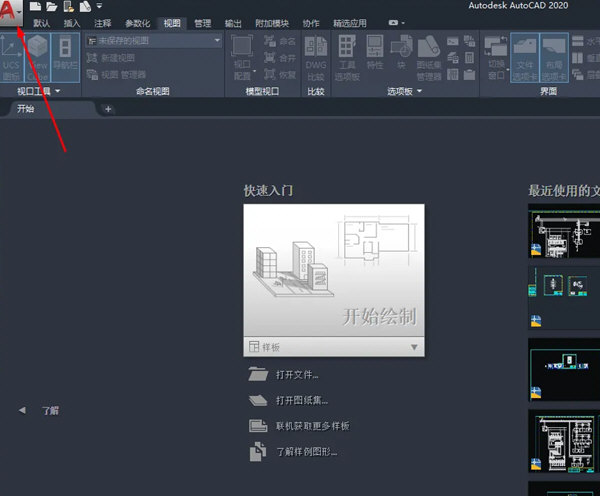
Task: Click the New file icon in quick access toolbar
Action: pyautogui.click(x=37, y=6)
